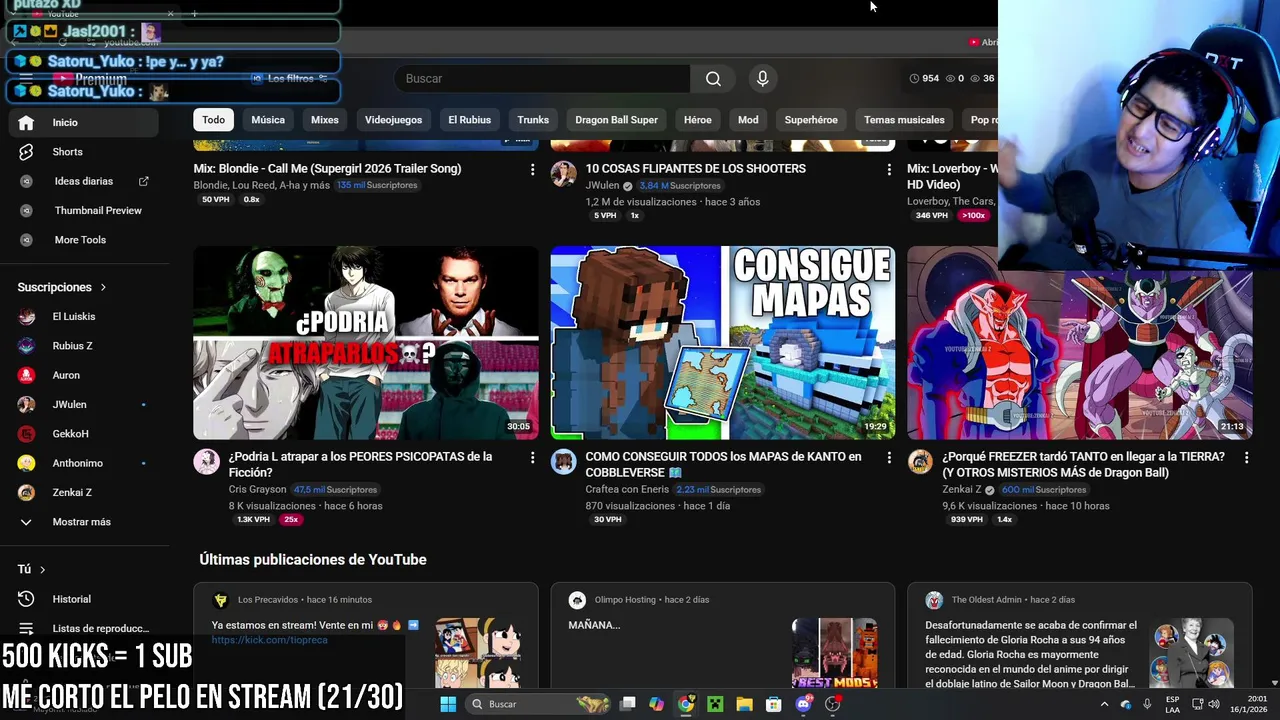Open Craftea con Eneris channel avatar
This screenshot has height=720, width=1280.
coord(563,462)
